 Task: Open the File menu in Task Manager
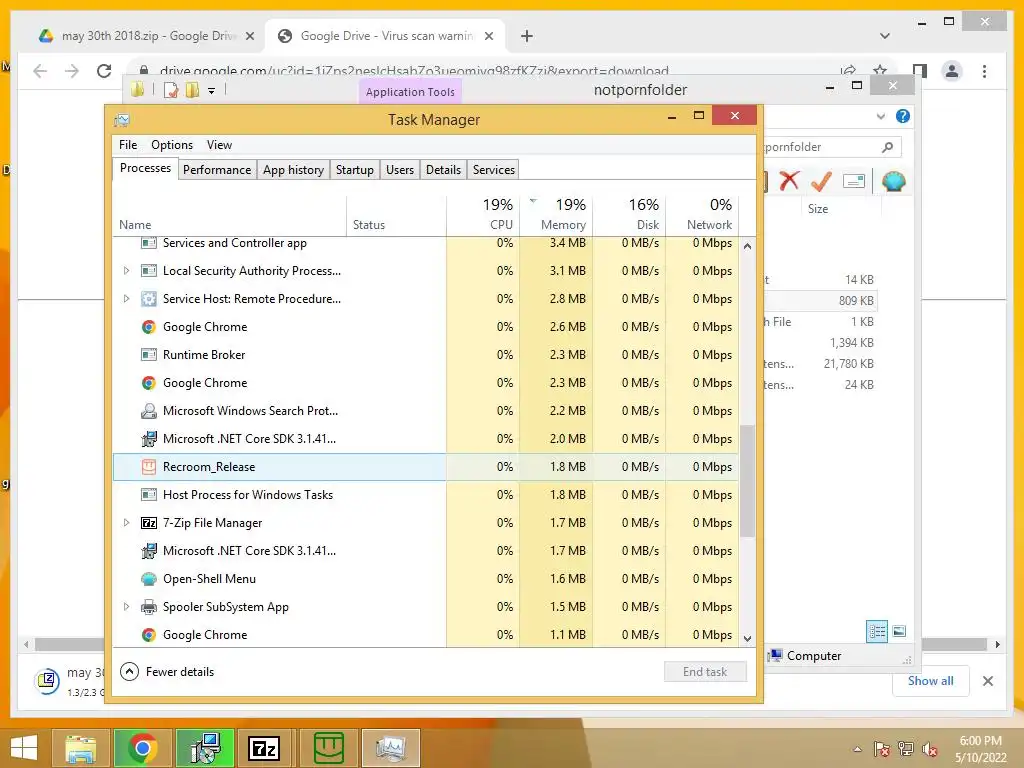128,145
